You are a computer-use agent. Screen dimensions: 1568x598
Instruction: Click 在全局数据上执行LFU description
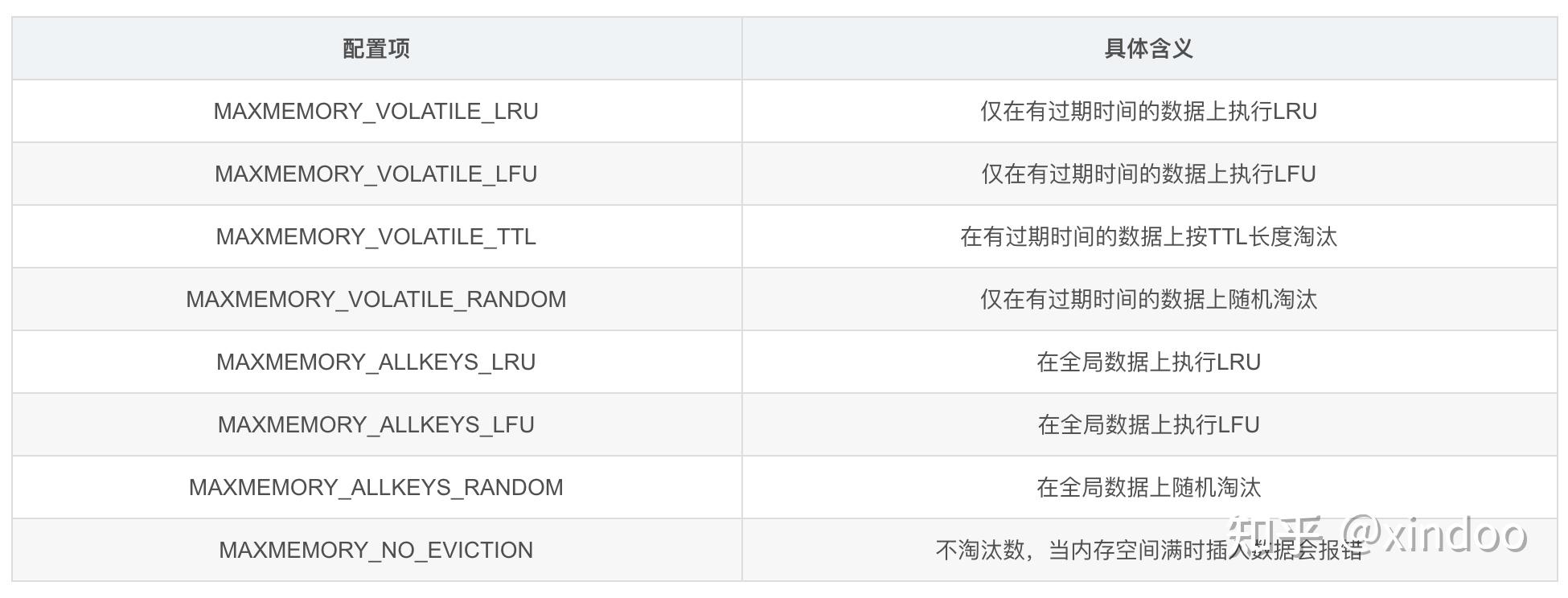click(1148, 424)
